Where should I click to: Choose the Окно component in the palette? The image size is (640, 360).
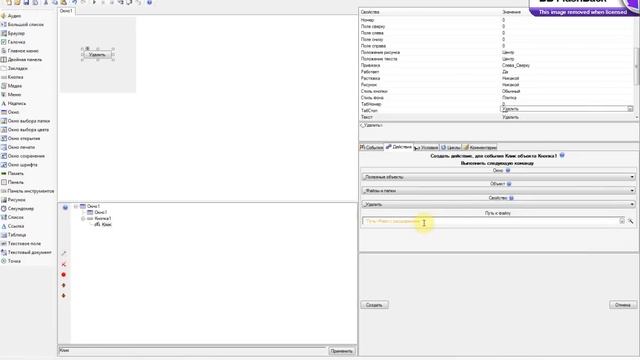tap(10, 112)
